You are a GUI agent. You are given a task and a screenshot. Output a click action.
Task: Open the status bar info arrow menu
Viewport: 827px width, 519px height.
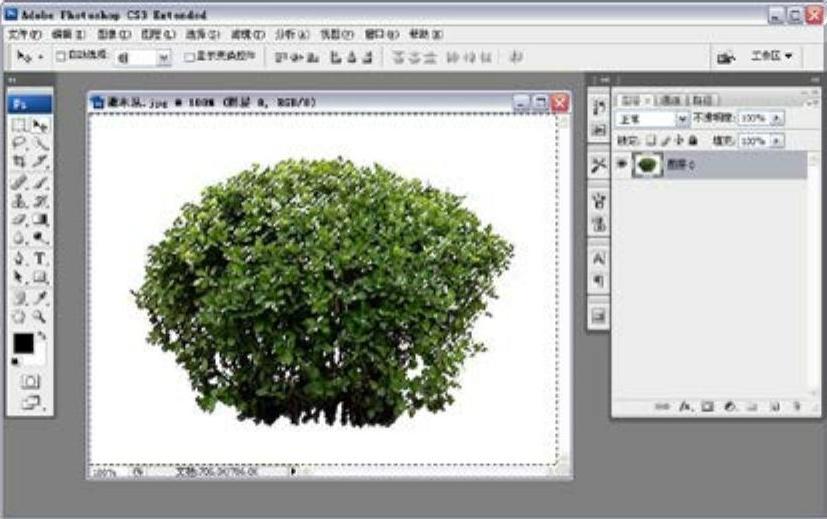(293, 471)
